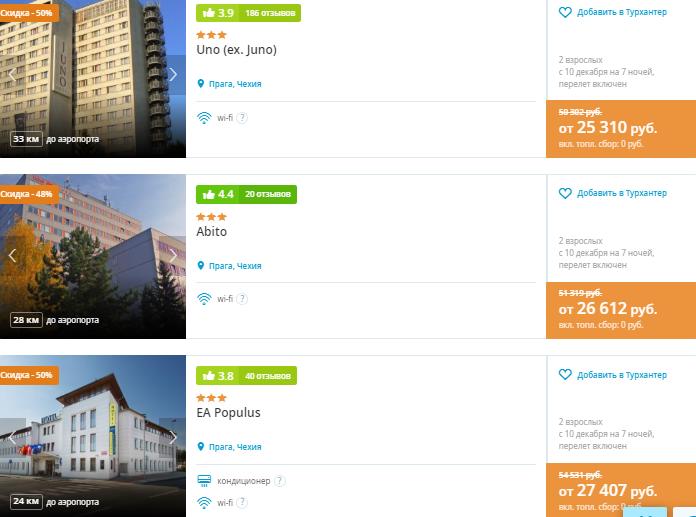Open Uno (ex. Juno) hotel title
Viewport: 696px width, 517px height.
click(237, 50)
